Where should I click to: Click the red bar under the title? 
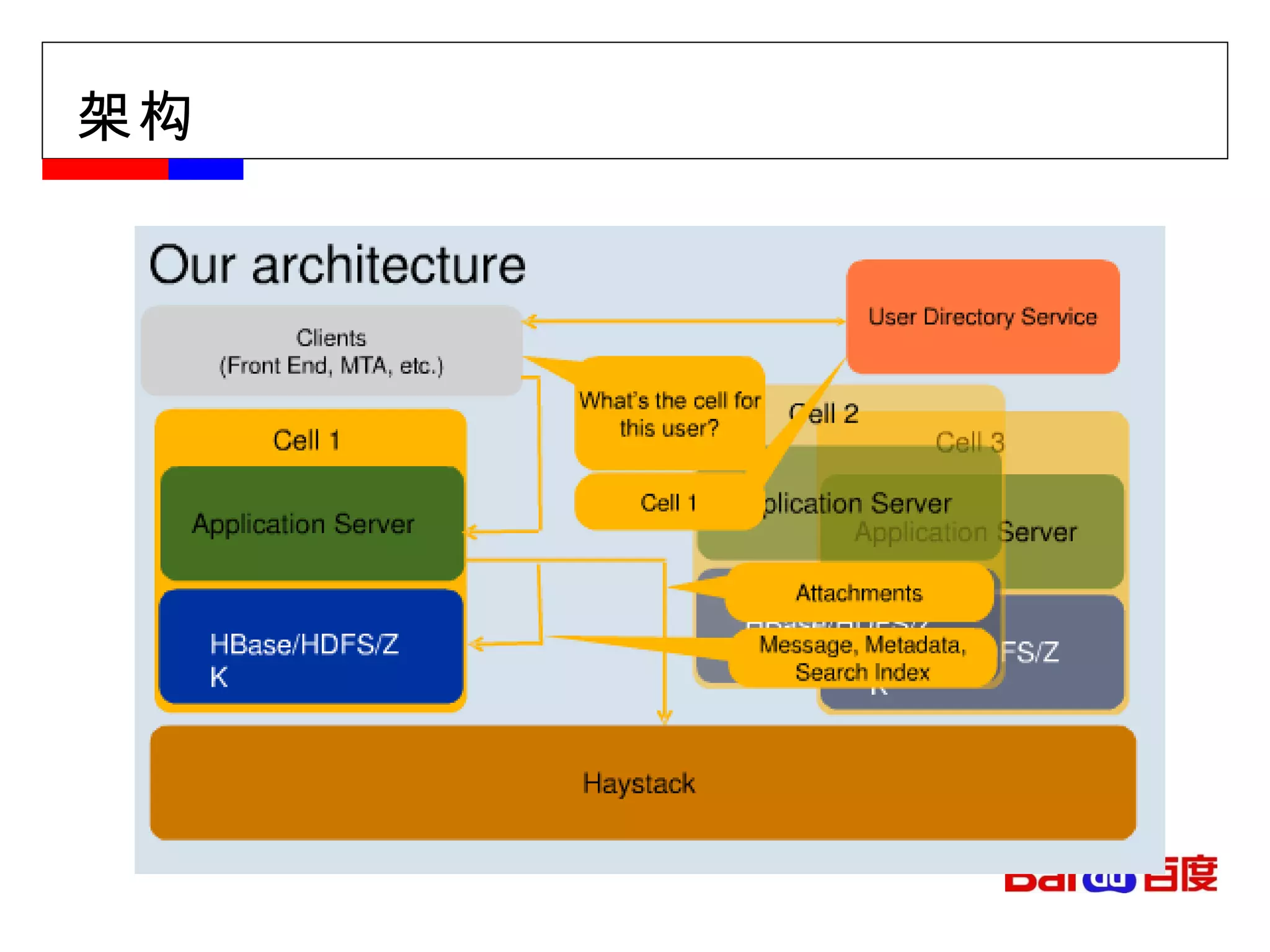pos(105,169)
